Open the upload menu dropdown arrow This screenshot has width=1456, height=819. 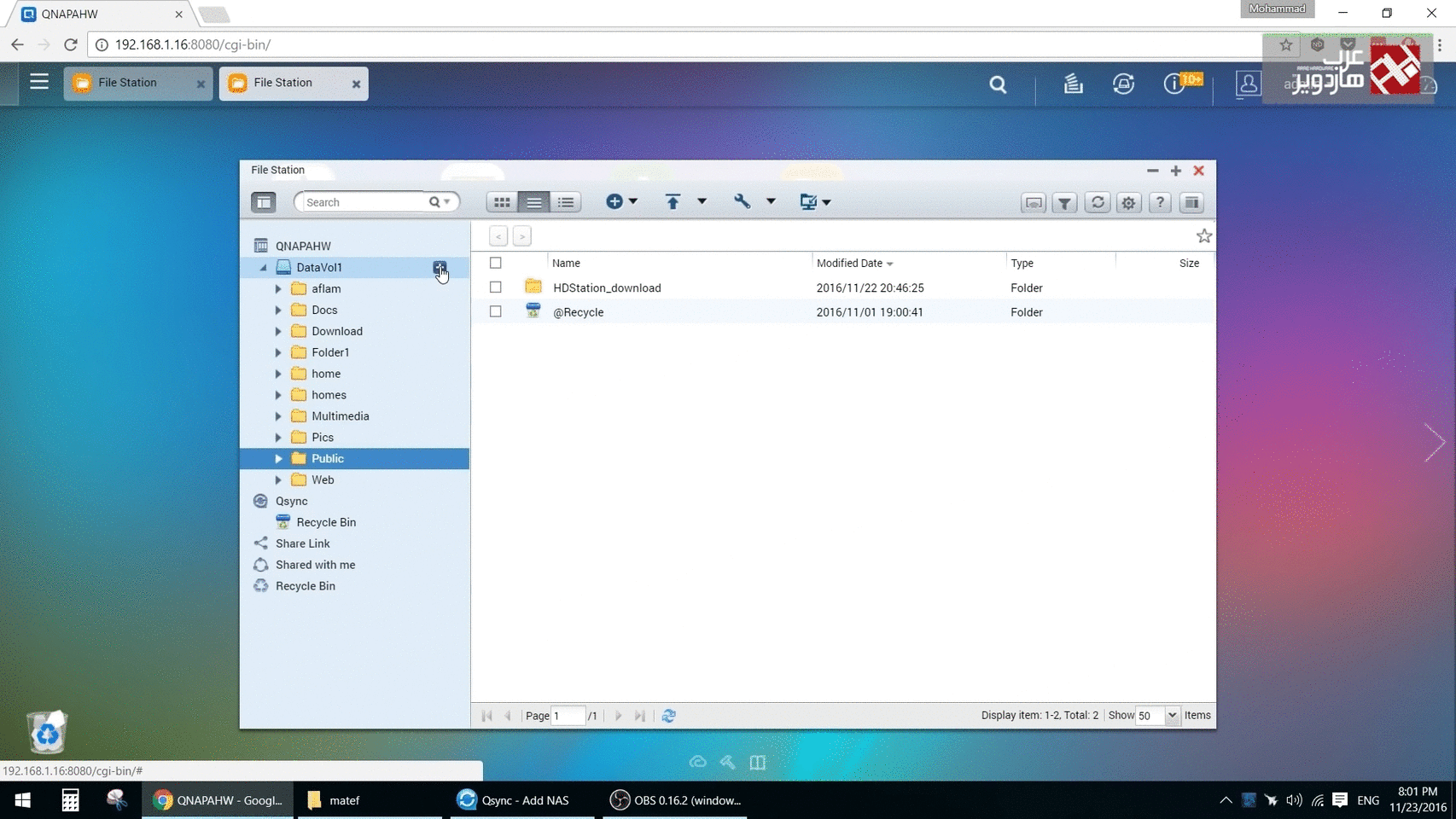click(x=702, y=202)
